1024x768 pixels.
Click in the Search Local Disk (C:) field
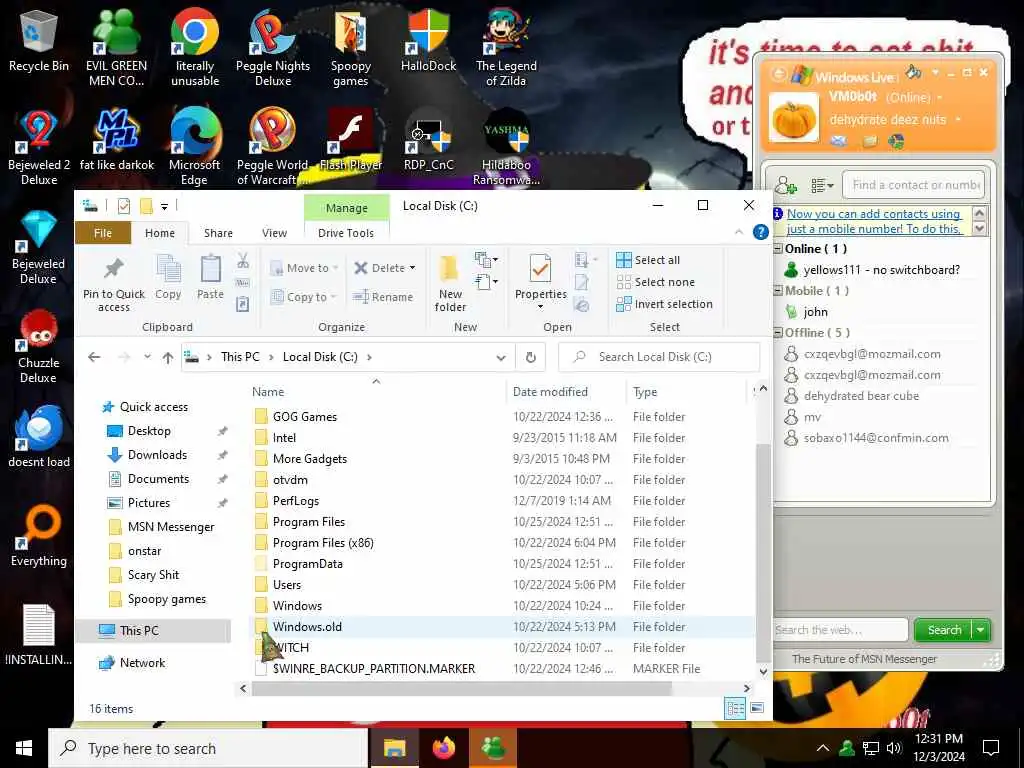659,357
